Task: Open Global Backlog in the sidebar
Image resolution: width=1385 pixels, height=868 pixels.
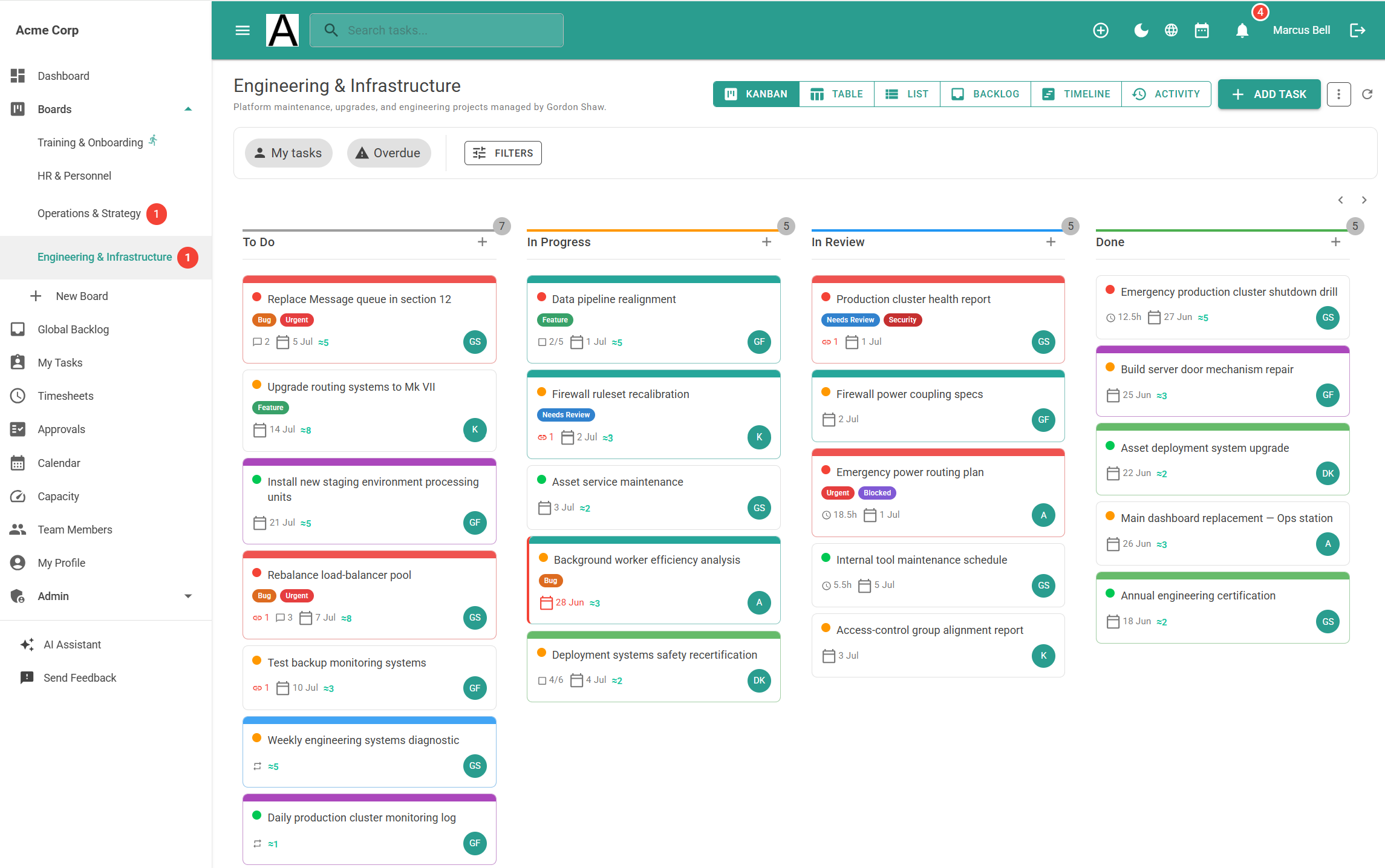Action: point(106,329)
